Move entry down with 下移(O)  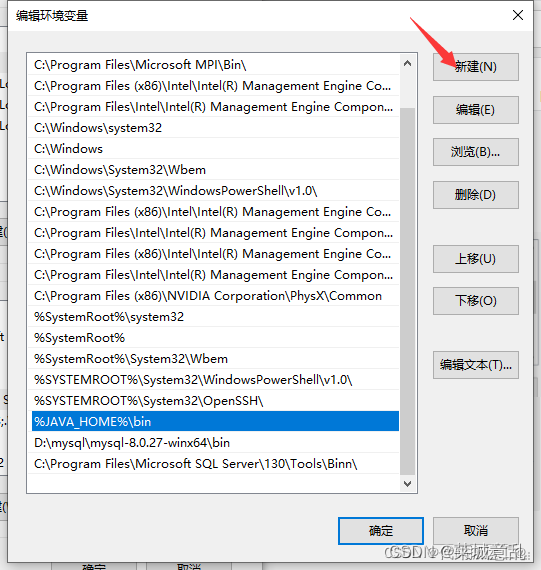(476, 301)
